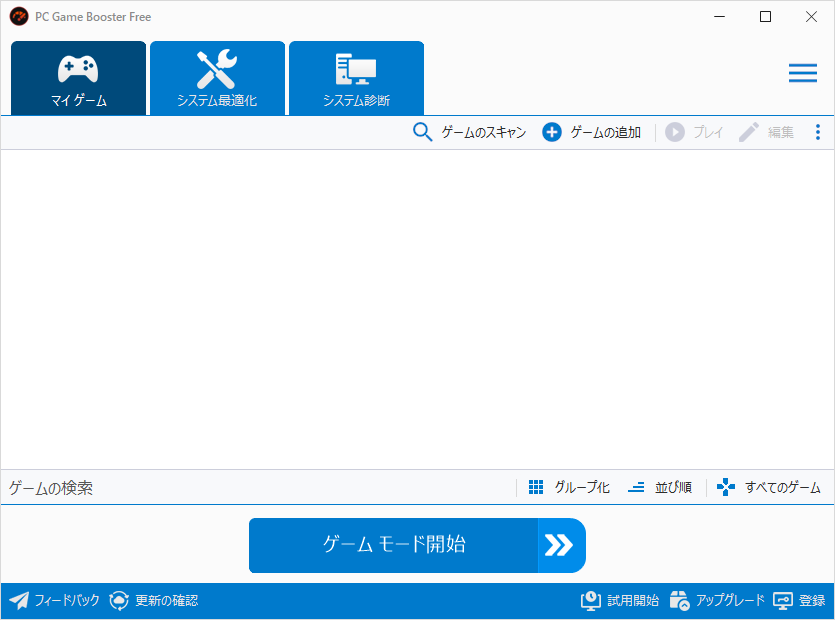Image resolution: width=835 pixels, height=620 pixels.
Task: Send feedback via フィードバック icon
Action: [20, 601]
